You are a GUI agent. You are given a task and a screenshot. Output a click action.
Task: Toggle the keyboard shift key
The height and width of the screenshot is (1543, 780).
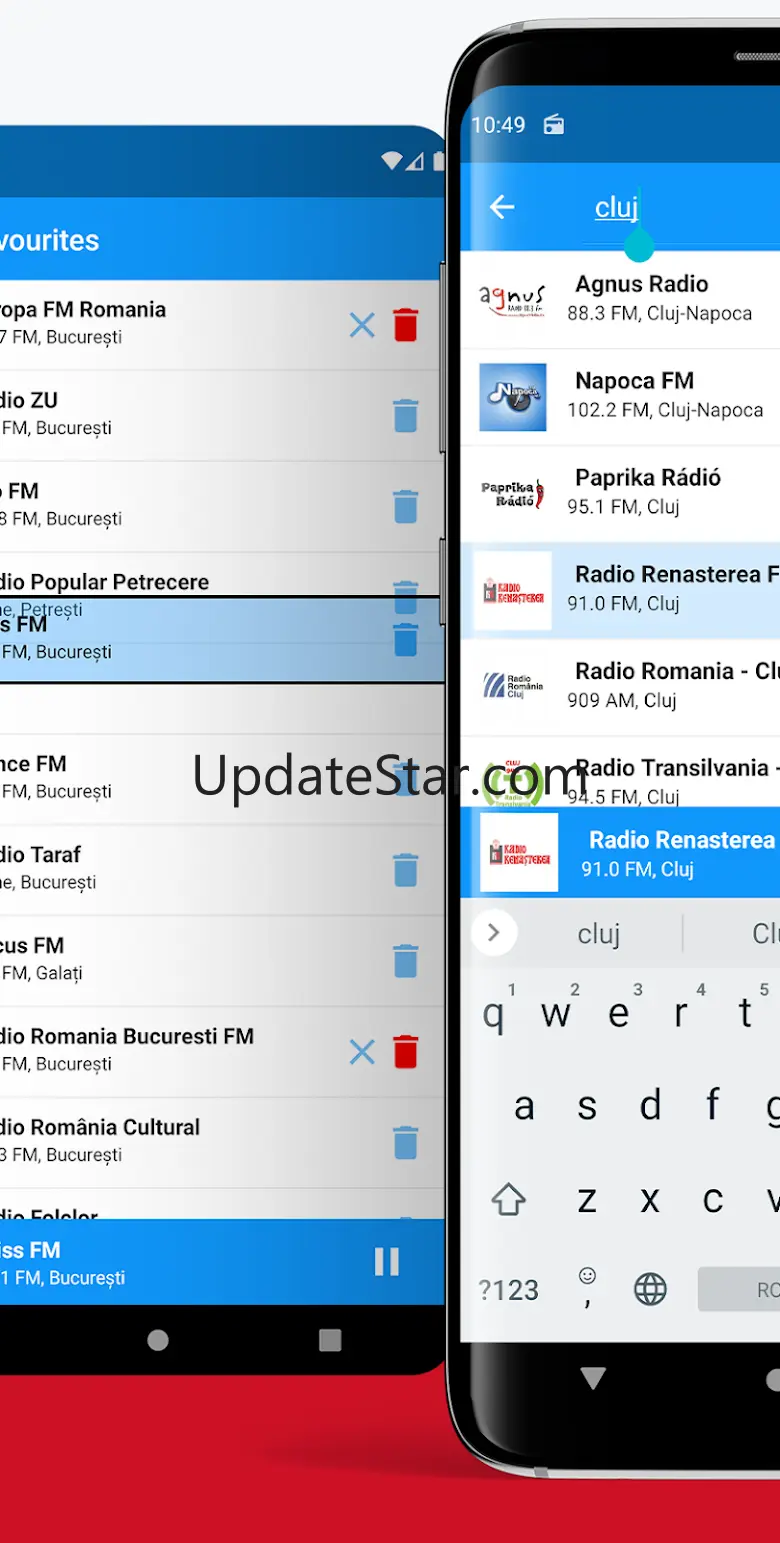509,1199
